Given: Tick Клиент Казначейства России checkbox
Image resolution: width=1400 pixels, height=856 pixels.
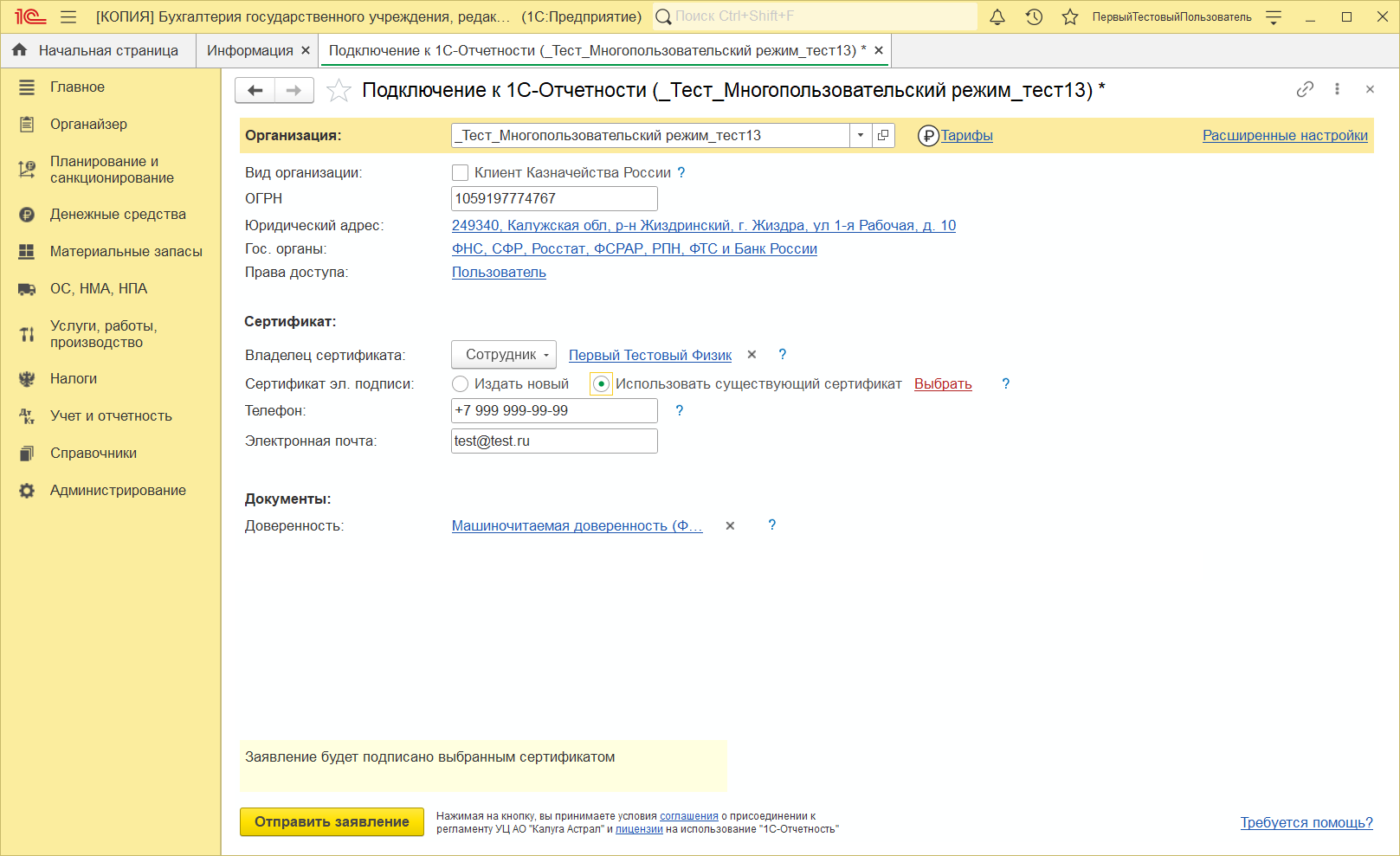Looking at the screenshot, I should [461, 173].
